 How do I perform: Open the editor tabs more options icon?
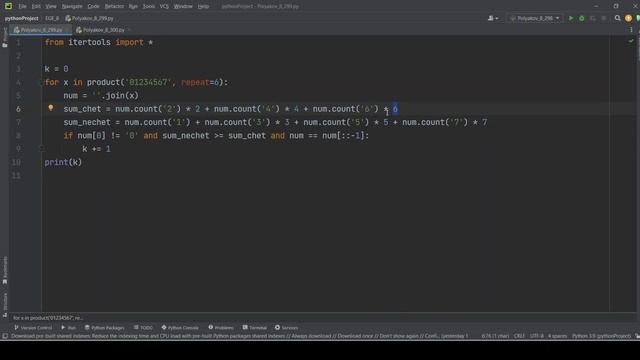click(631, 30)
